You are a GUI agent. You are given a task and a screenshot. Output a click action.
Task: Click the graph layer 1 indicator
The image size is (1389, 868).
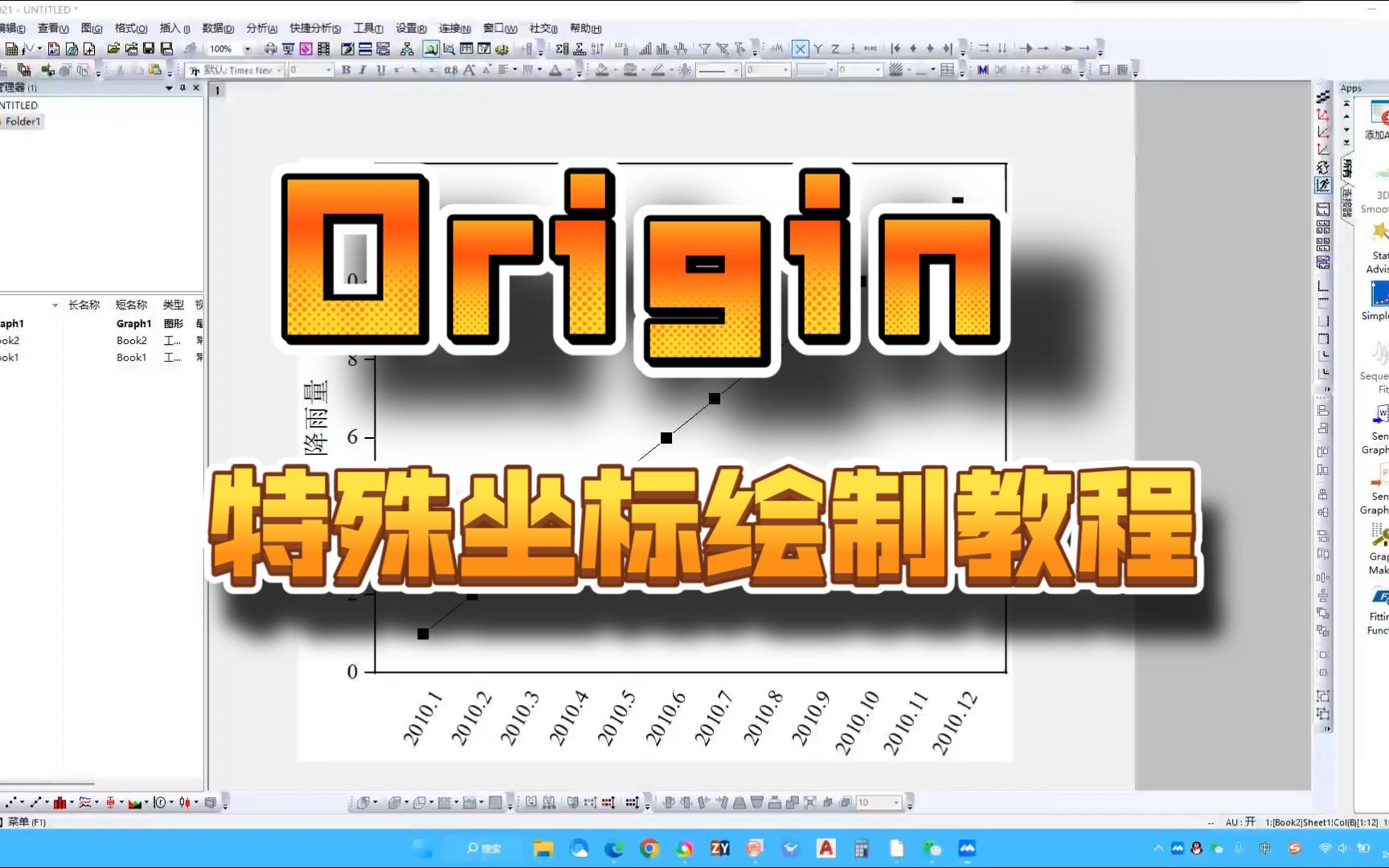pos(217,90)
